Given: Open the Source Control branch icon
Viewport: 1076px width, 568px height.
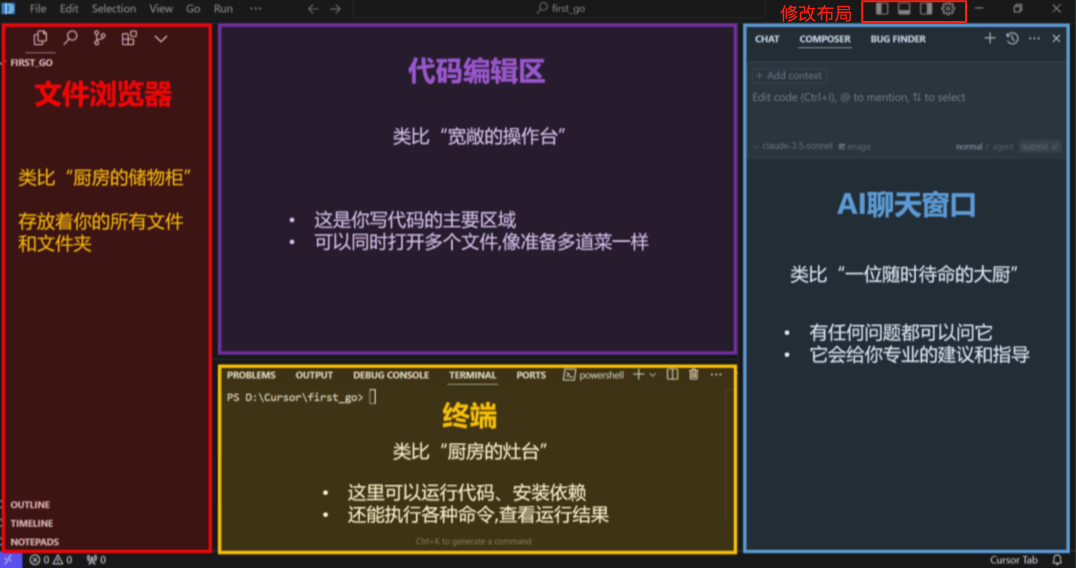Looking at the screenshot, I should click(x=100, y=38).
